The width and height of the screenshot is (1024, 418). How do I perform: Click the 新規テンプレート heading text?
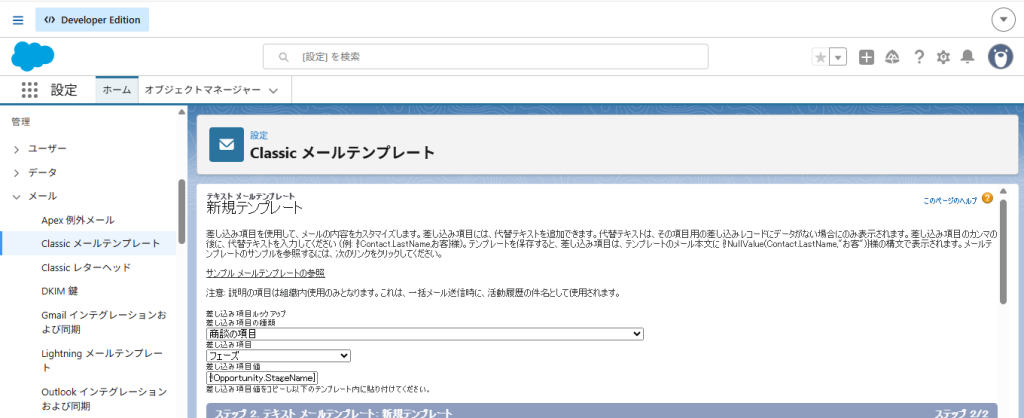254,208
